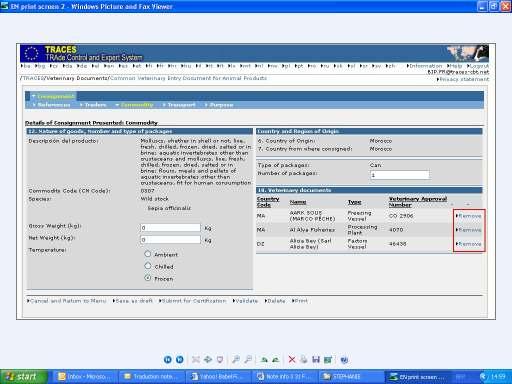This screenshot has width=512, height=384.
Task: Open the References tab
Action: [51, 105]
